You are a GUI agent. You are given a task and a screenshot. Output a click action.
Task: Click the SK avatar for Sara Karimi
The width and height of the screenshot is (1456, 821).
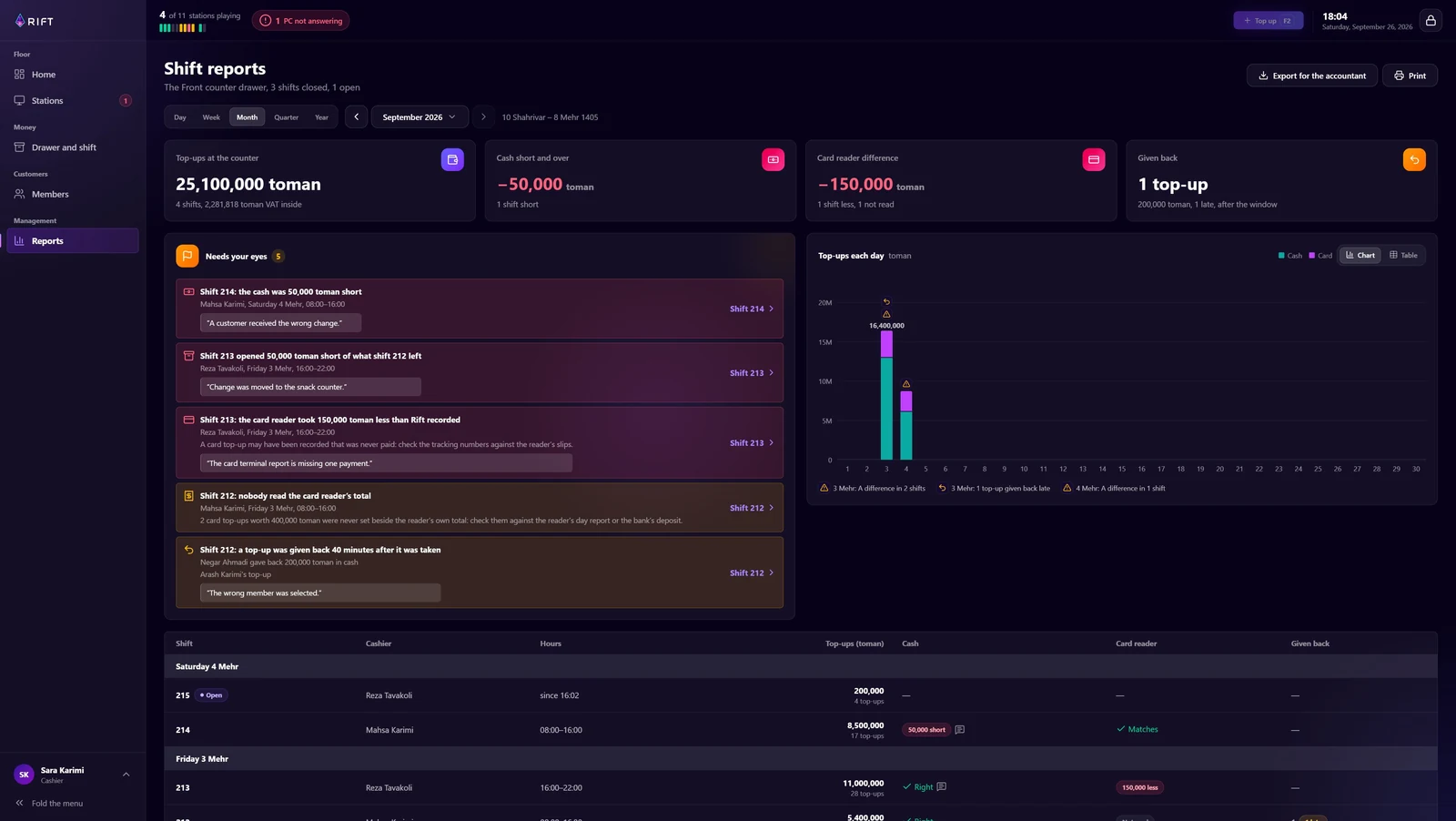24,775
